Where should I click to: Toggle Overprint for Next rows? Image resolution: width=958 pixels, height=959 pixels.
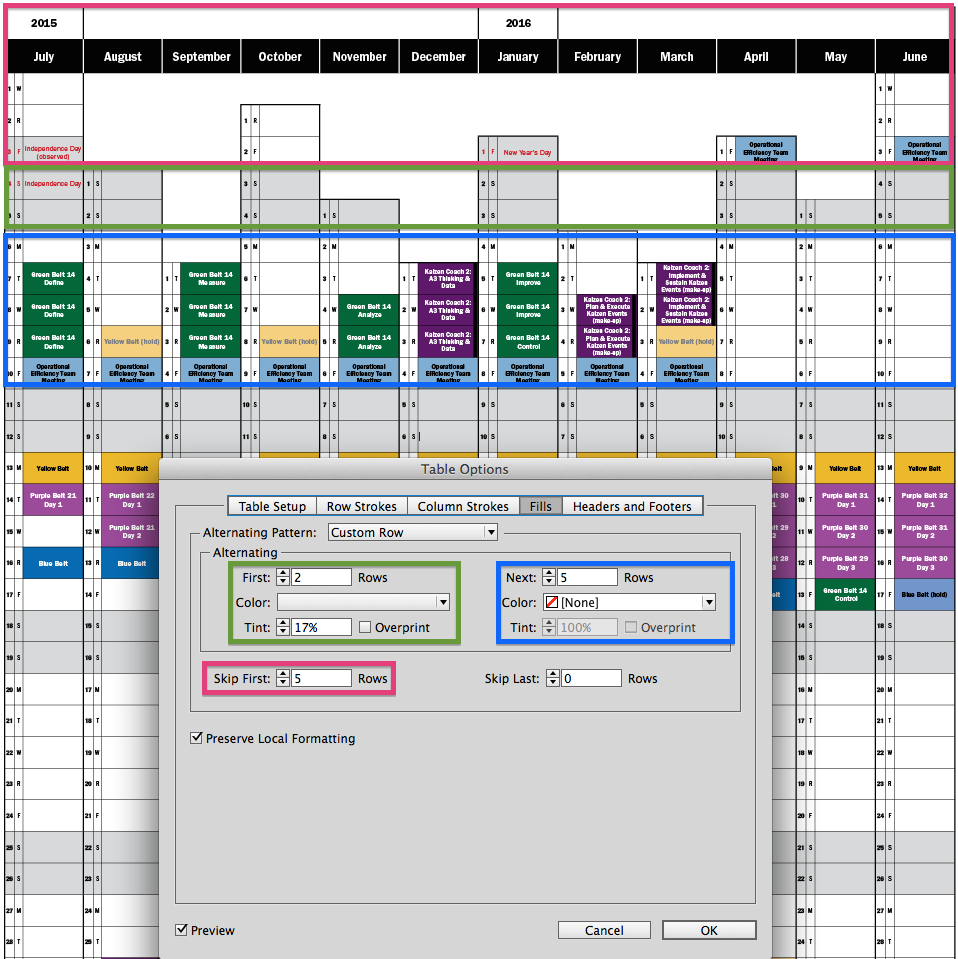[631, 628]
